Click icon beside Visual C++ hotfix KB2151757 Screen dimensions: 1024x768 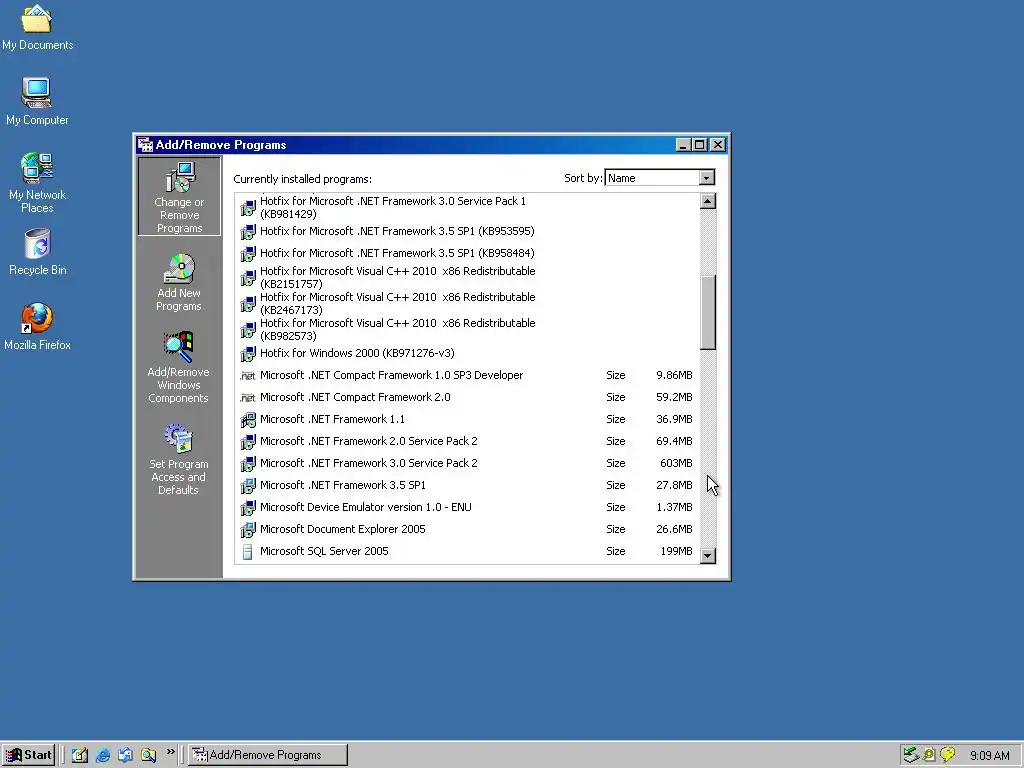[248, 278]
